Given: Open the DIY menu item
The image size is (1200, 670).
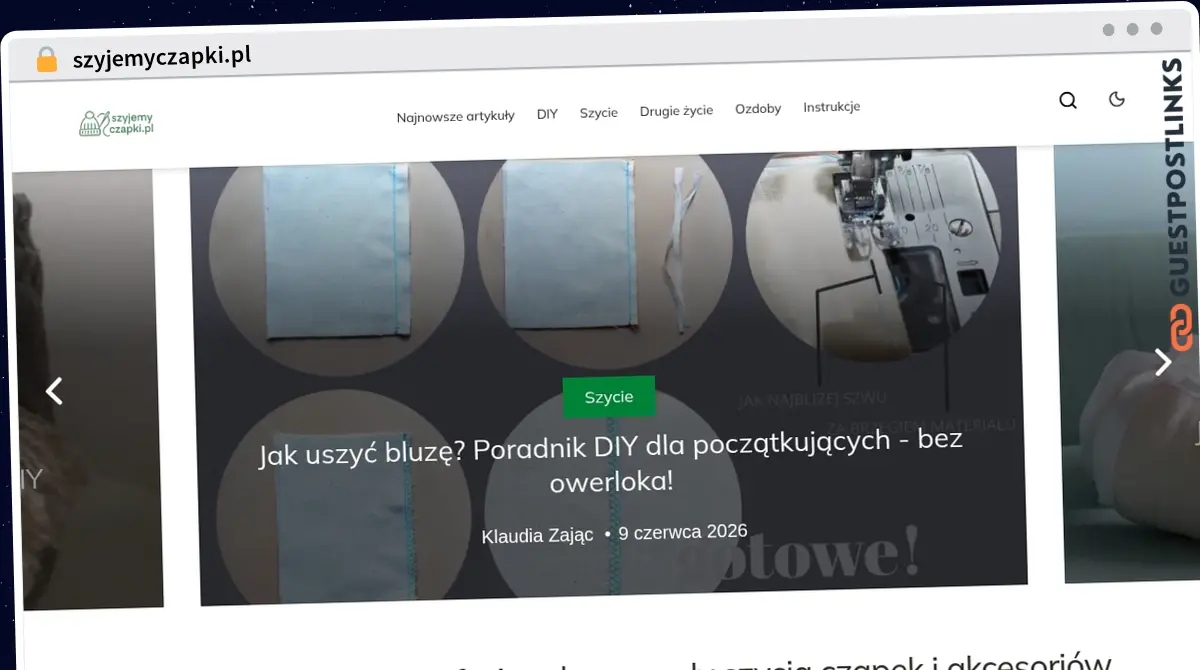Looking at the screenshot, I should click(547, 114).
